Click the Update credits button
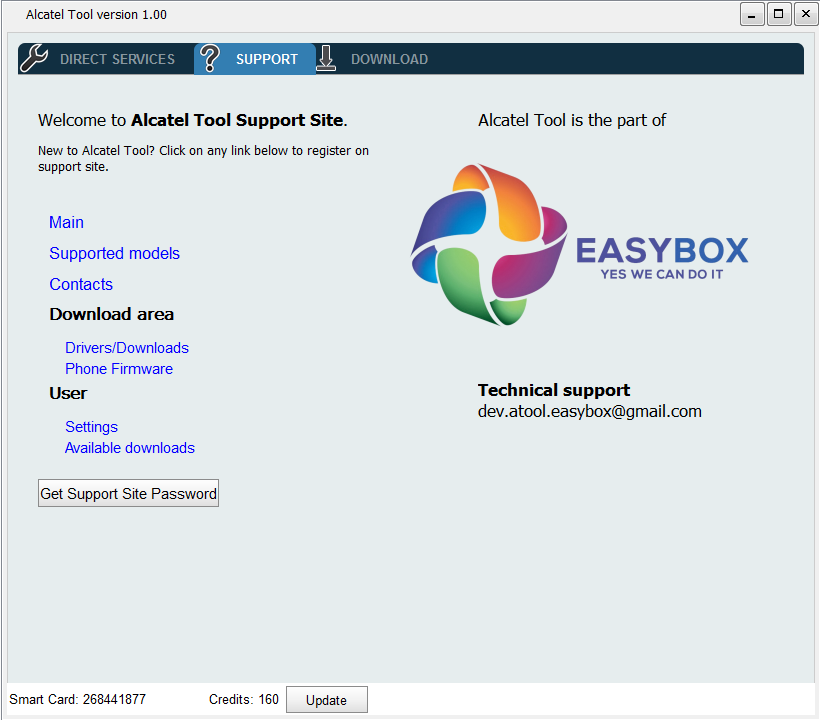820x720 pixels. coord(327,700)
